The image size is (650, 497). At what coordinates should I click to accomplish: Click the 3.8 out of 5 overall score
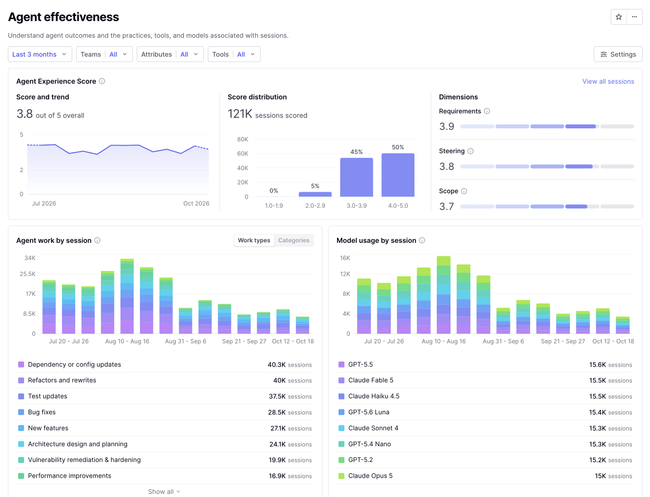(x=50, y=114)
